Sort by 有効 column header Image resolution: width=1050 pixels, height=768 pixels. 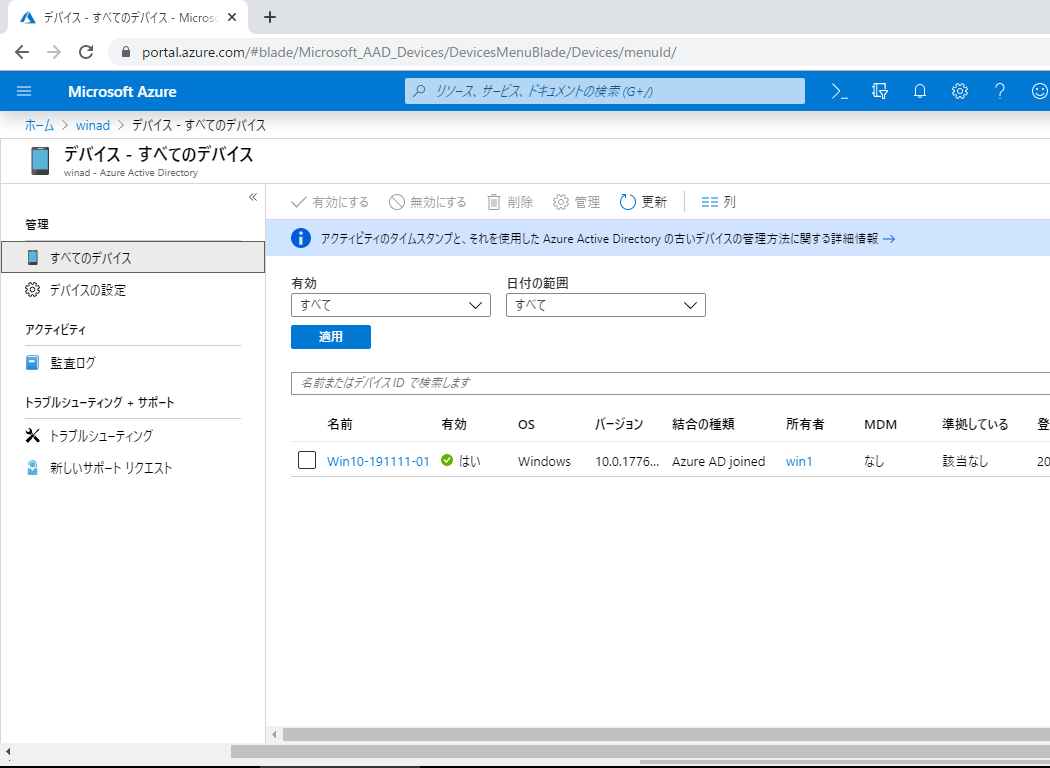(x=454, y=424)
